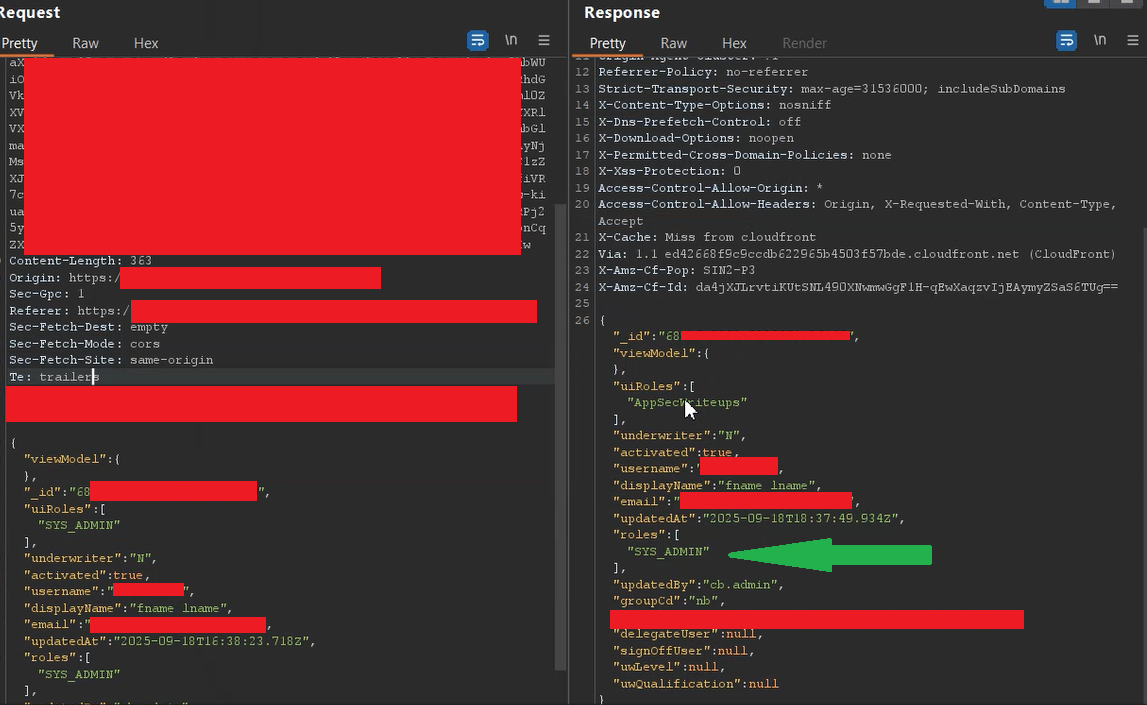
Task: Select the Request Pretty tab
Action: (x=19, y=43)
